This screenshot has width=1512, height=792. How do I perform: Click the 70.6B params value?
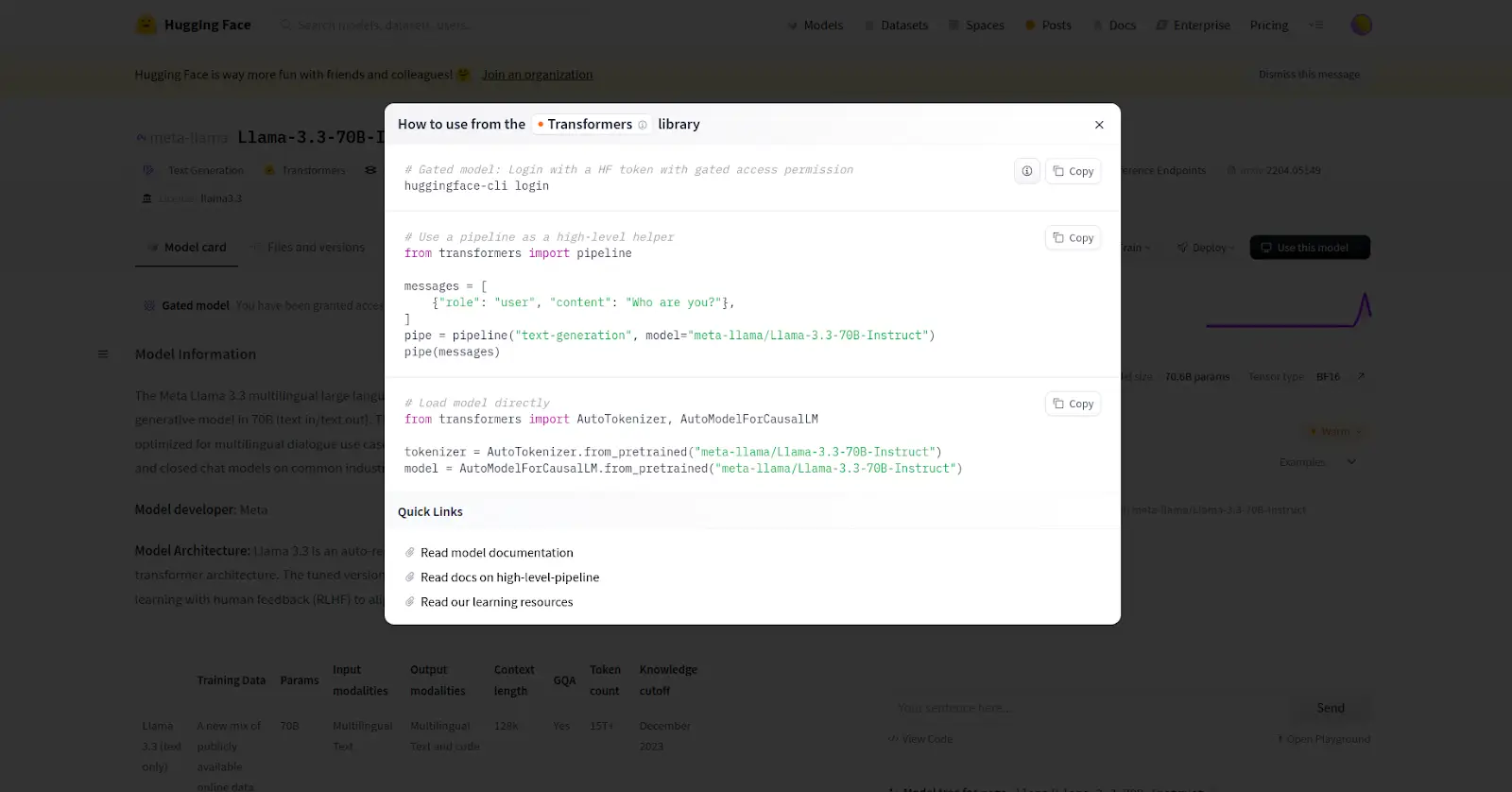[1197, 377]
